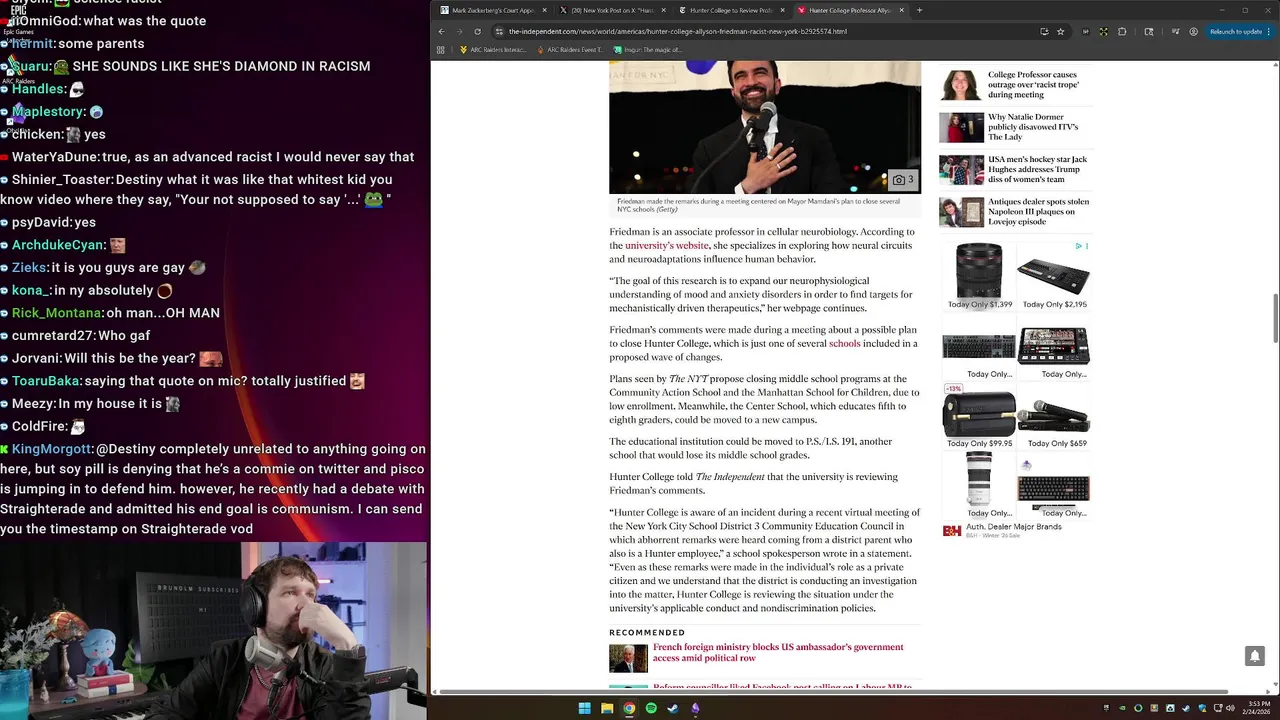Viewport: 1280px width, 720px height.
Task: Close the Mark Zuckerberg's Court tab
Action: point(545,10)
